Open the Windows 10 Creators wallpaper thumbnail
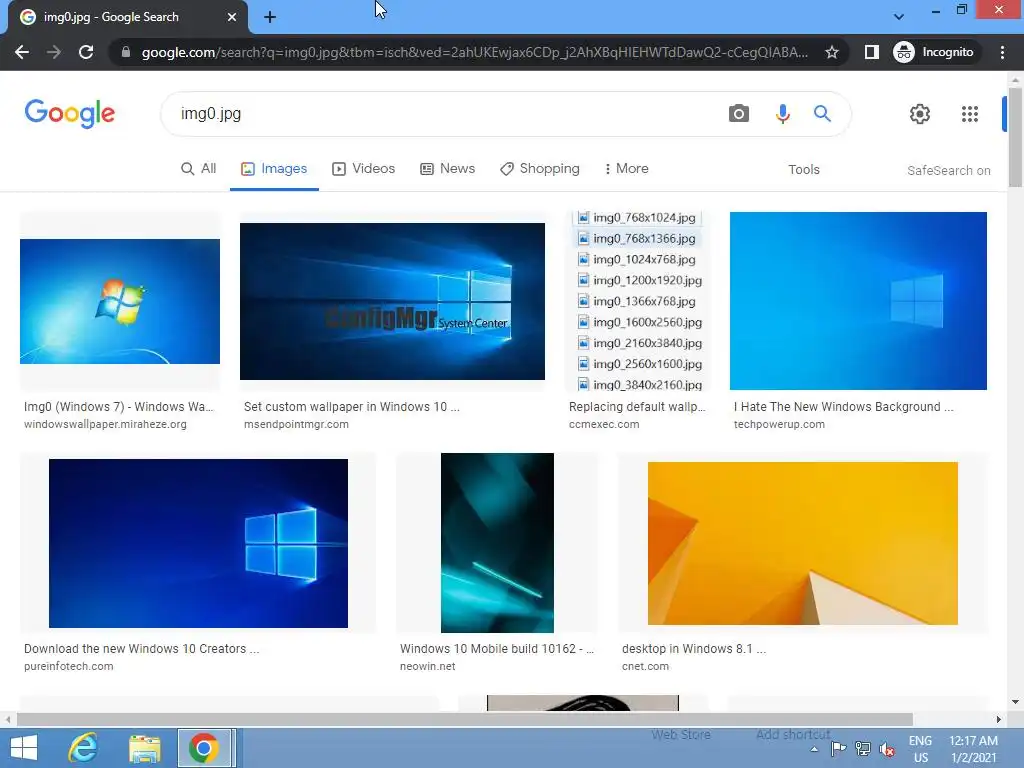1024x768 pixels. click(x=199, y=543)
